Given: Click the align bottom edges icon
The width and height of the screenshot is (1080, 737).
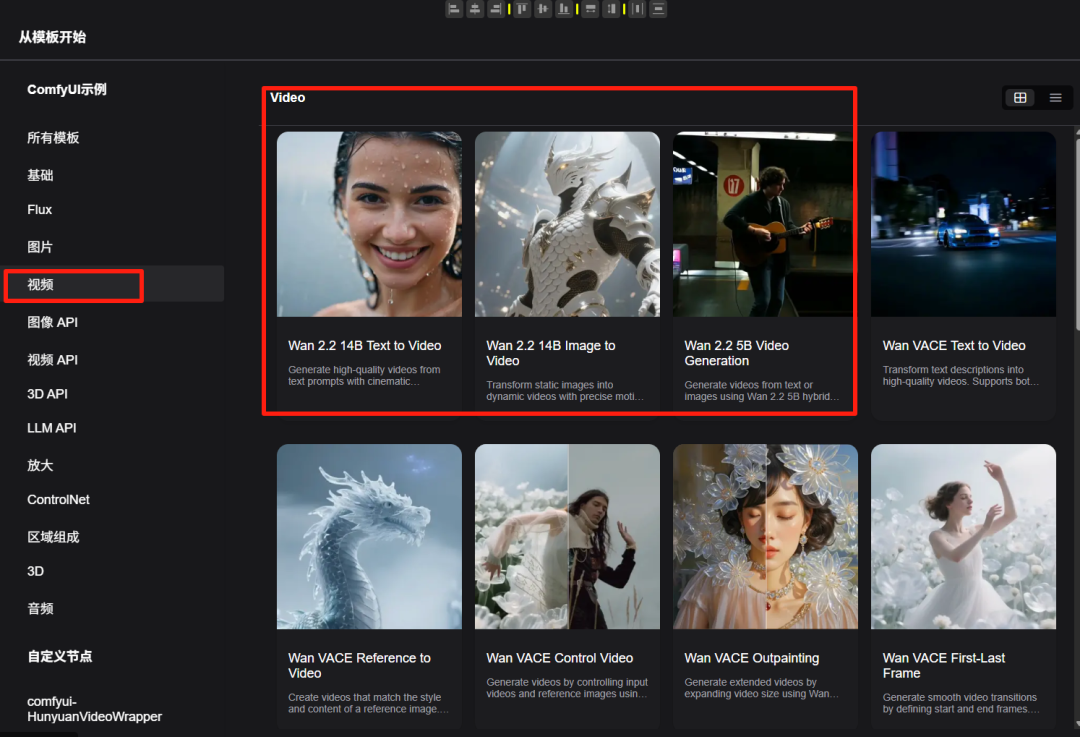Looking at the screenshot, I should pyautogui.click(x=564, y=9).
